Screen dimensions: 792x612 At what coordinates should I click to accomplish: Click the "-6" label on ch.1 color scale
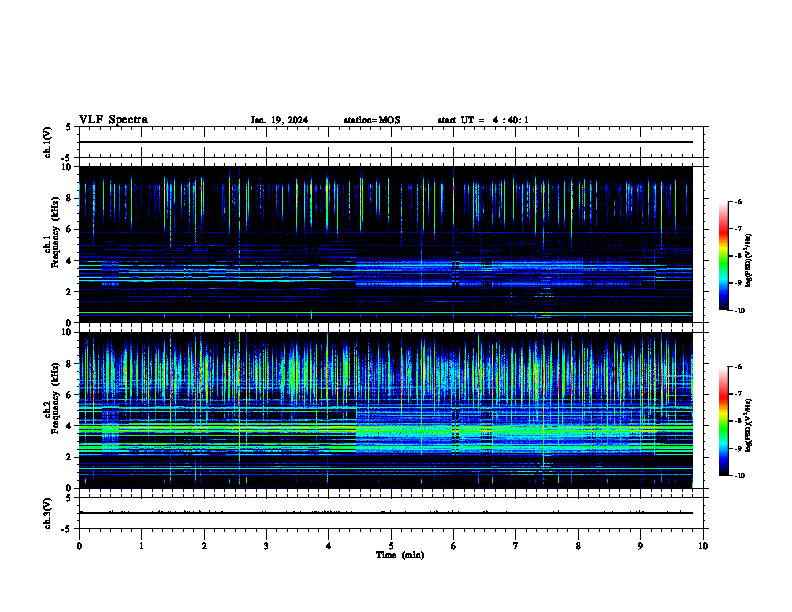(738, 202)
